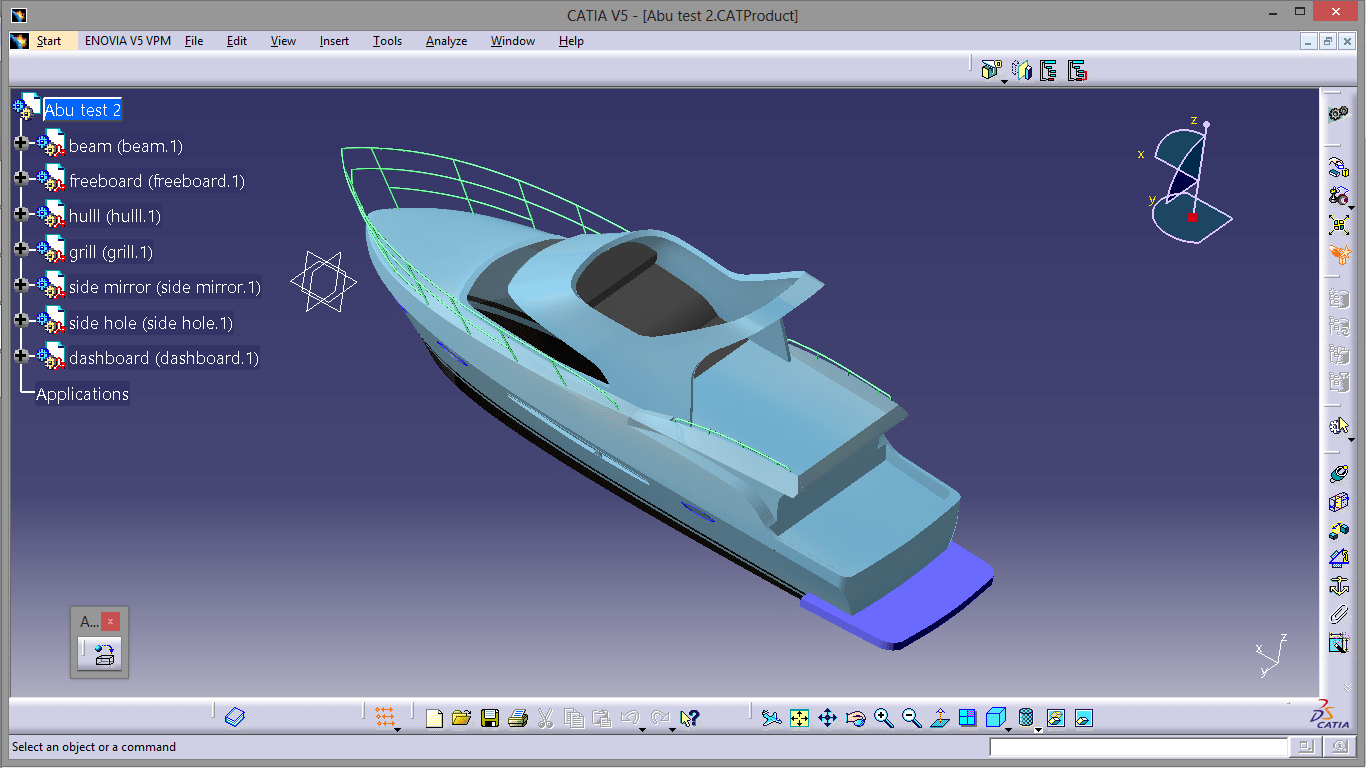
Task: Open the Isometric view dropdown arrow
Action: click(1008, 729)
